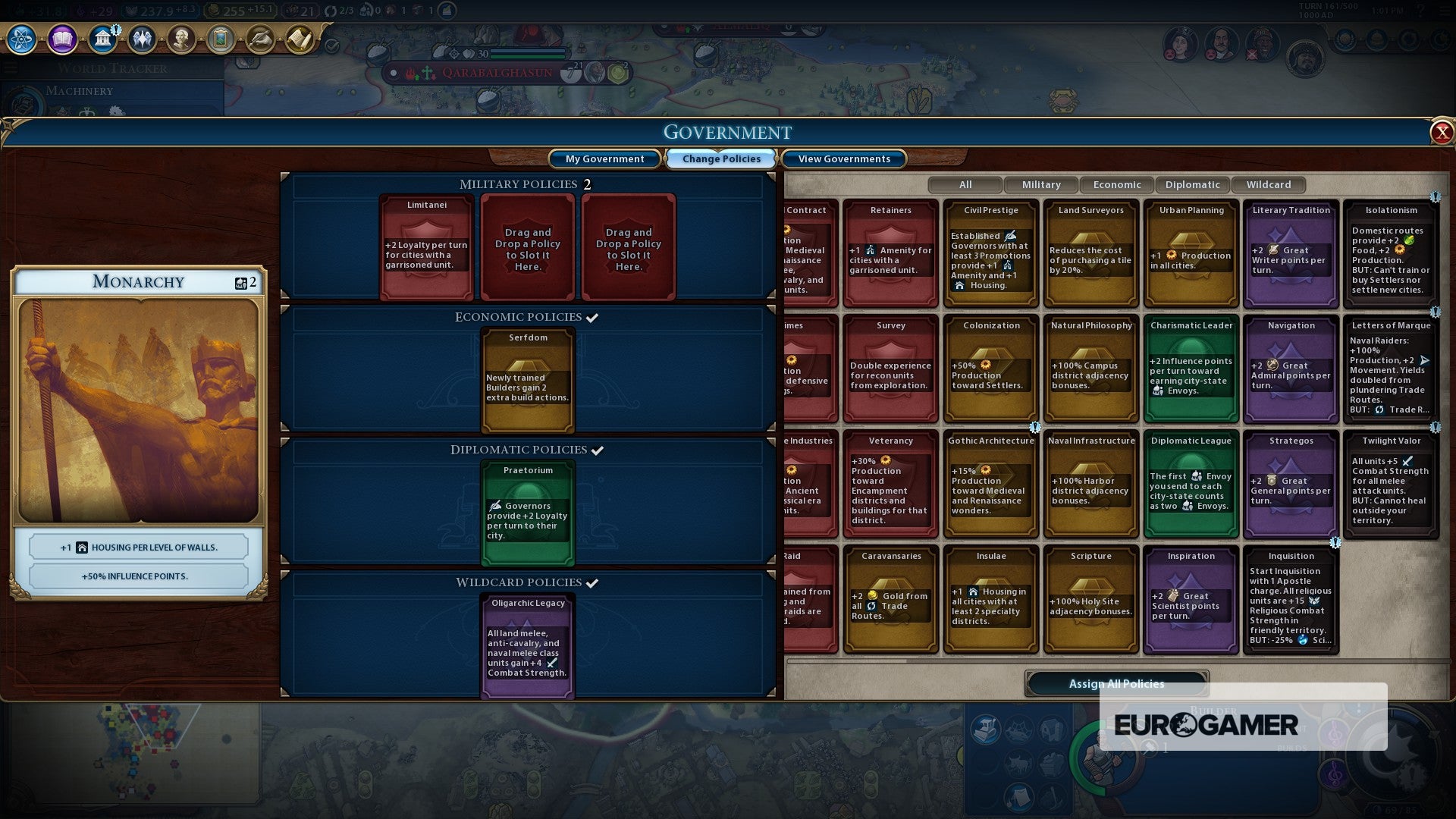Viewport: 1456px width, 819px height.
Task: Open the View Governments tab
Action: pyautogui.click(x=844, y=158)
